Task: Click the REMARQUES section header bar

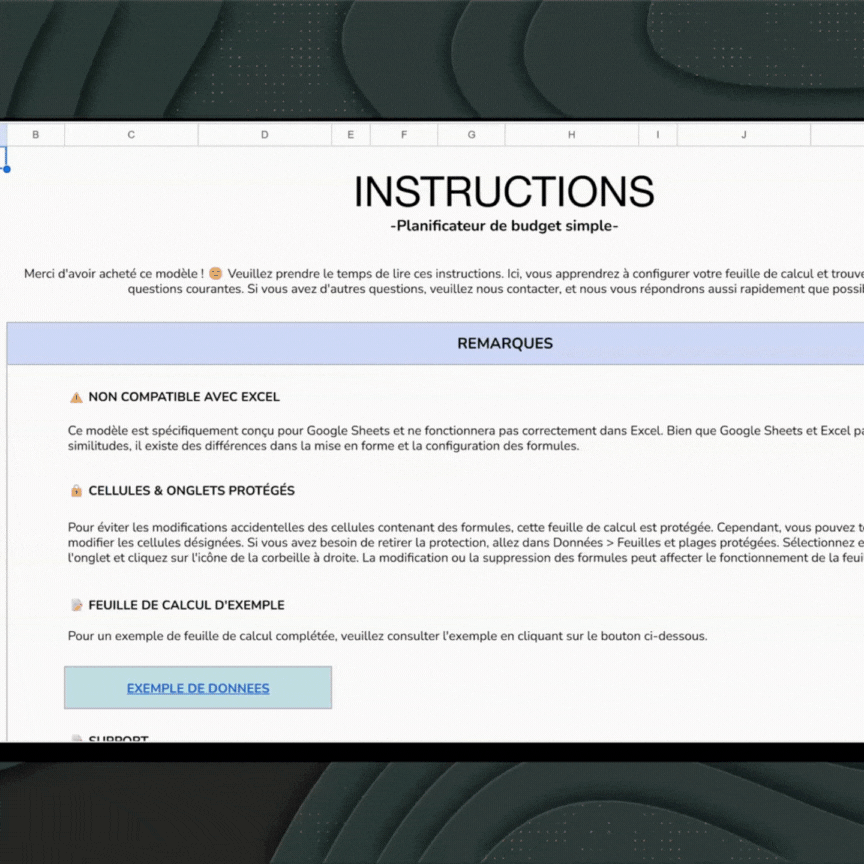Action: [x=505, y=343]
